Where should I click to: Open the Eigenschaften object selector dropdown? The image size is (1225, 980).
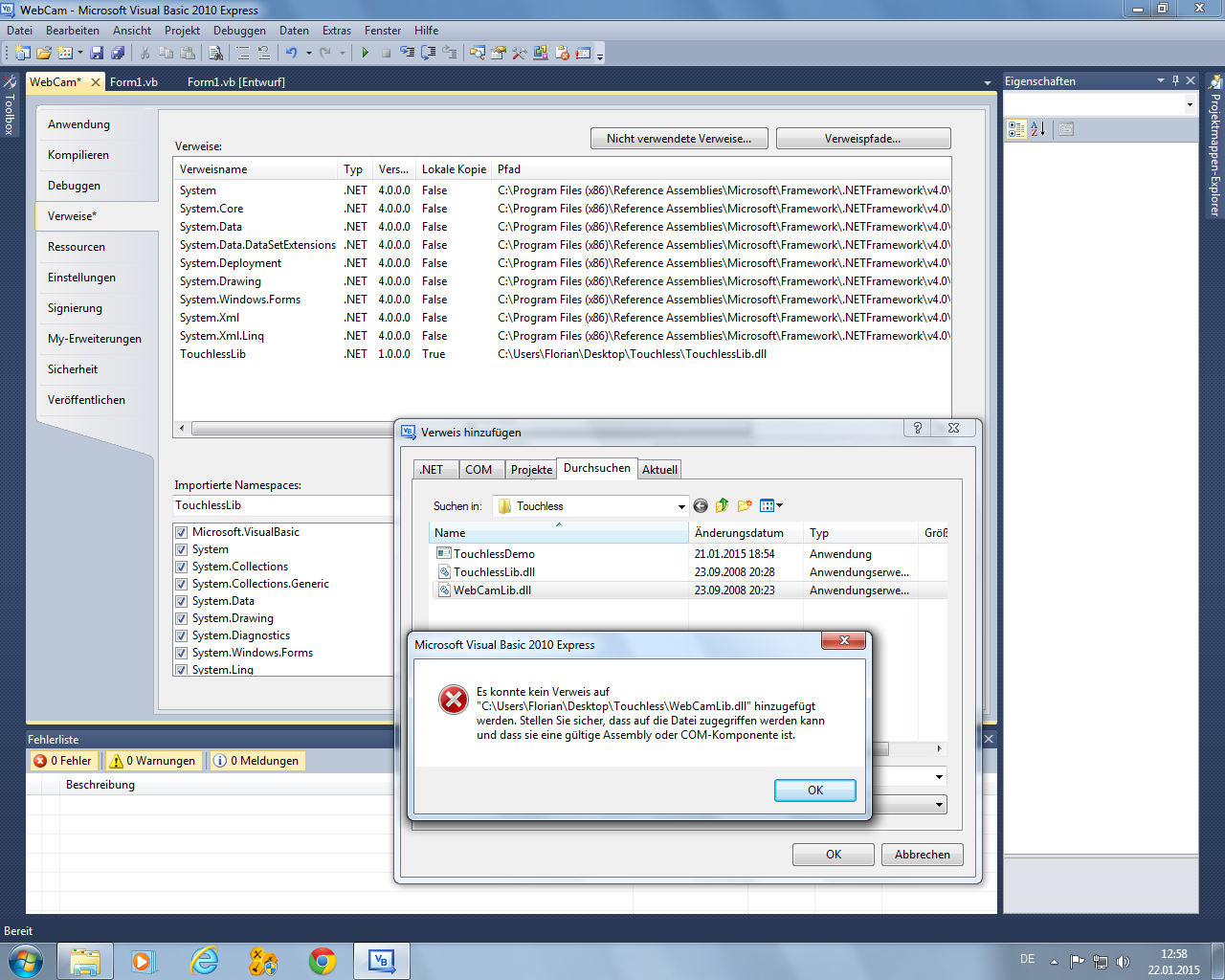coord(1190,104)
